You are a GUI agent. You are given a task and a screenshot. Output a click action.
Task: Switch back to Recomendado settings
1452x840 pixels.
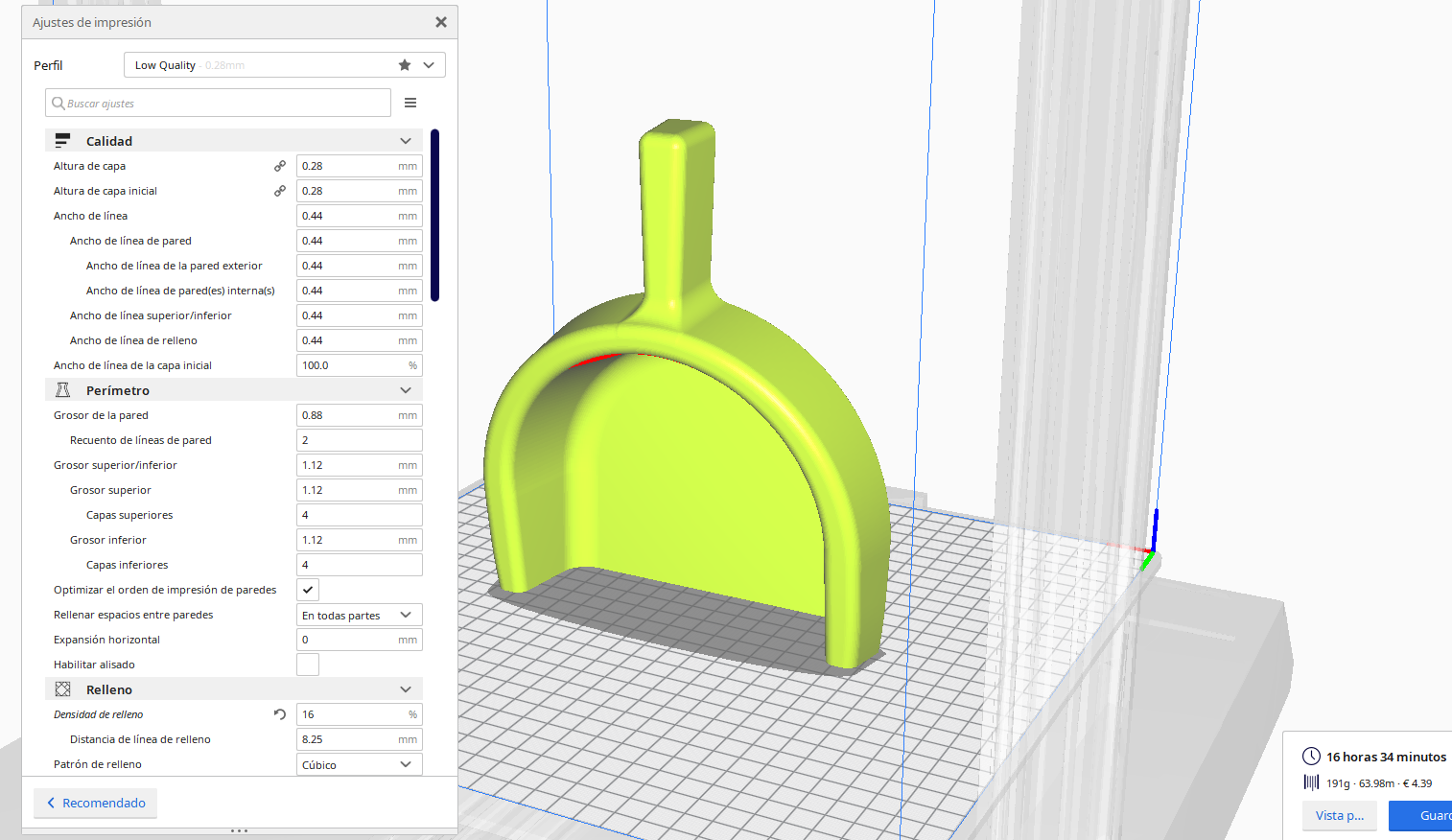(96, 803)
